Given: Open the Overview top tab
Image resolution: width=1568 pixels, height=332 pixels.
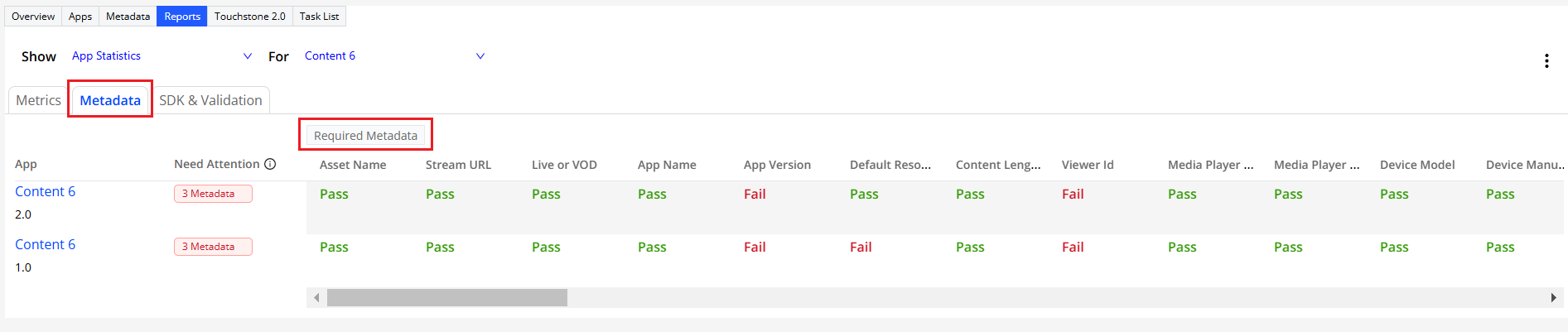Looking at the screenshot, I should point(33,17).
